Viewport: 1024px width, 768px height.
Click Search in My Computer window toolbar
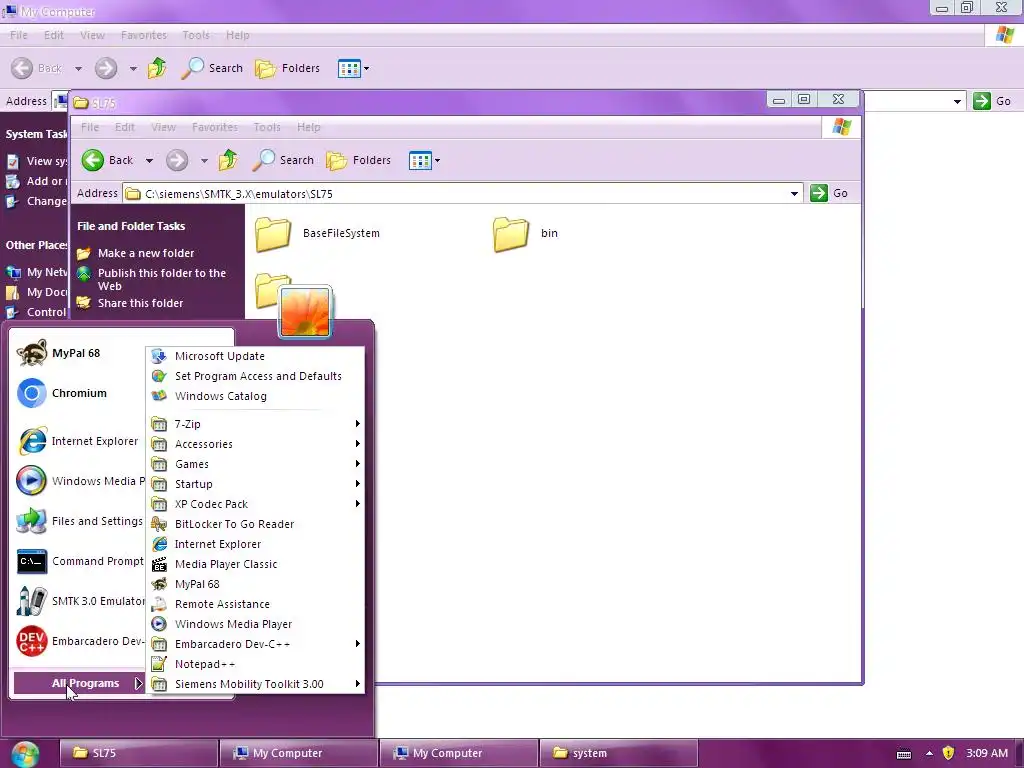(212, 68)
